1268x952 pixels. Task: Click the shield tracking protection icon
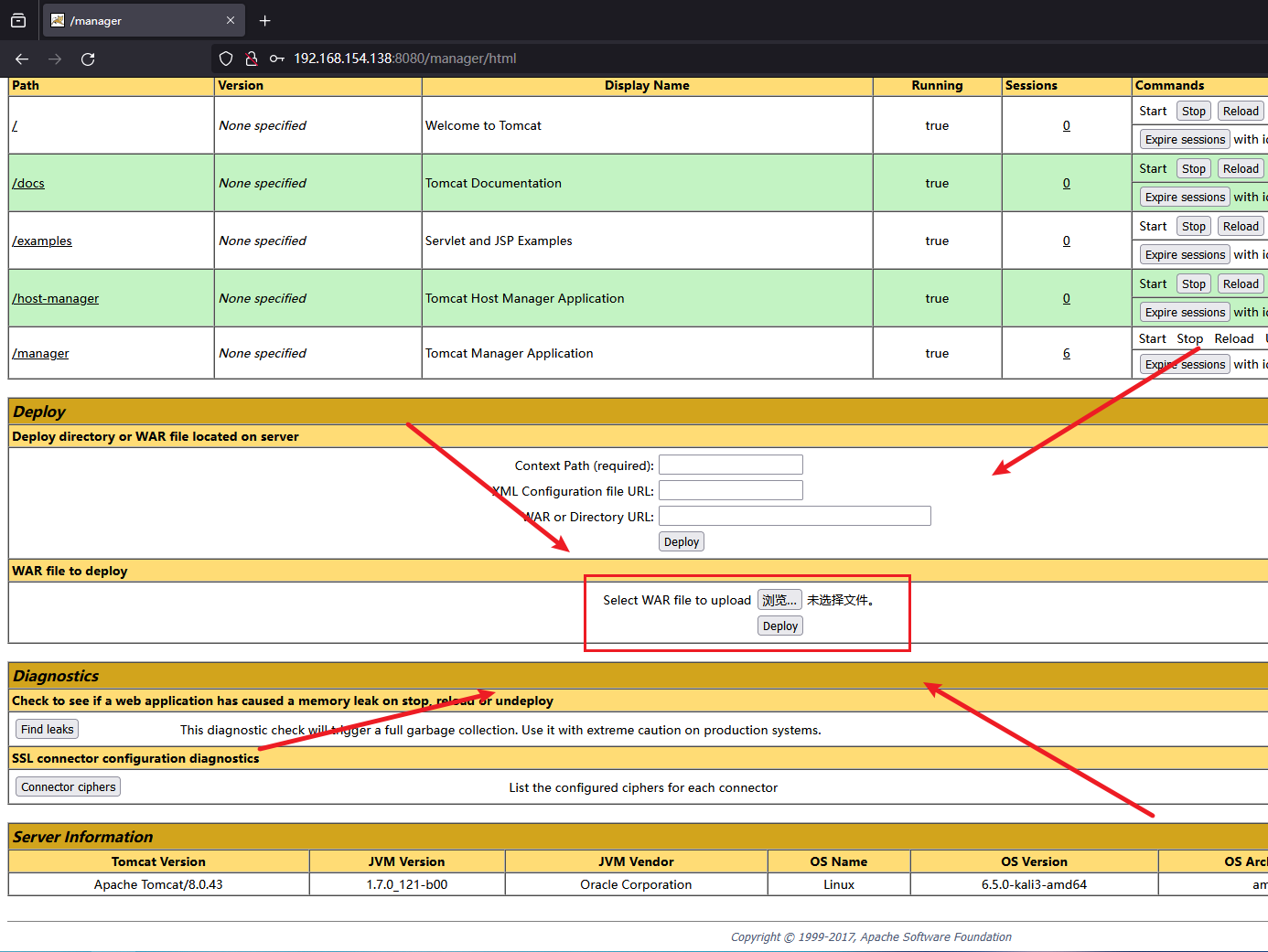[x=226, y=59]
